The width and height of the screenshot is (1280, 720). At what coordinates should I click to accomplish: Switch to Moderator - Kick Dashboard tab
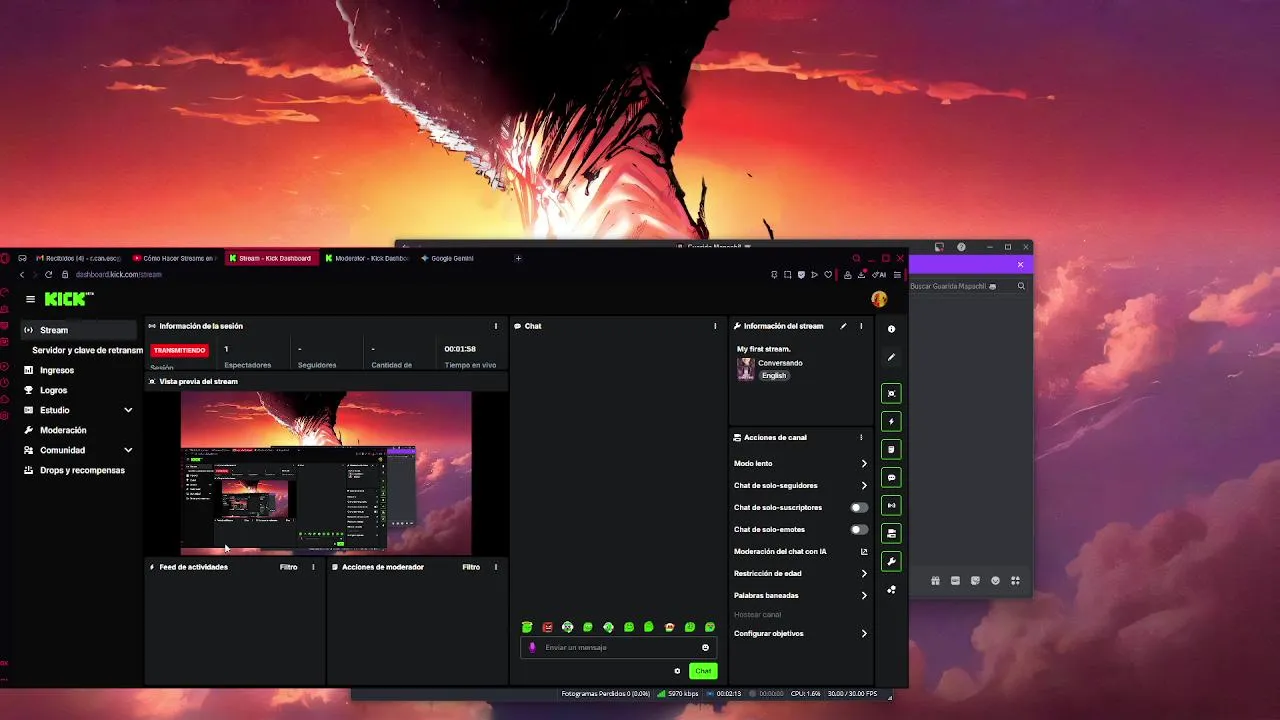pyautogui.click(x=367, y=258)
